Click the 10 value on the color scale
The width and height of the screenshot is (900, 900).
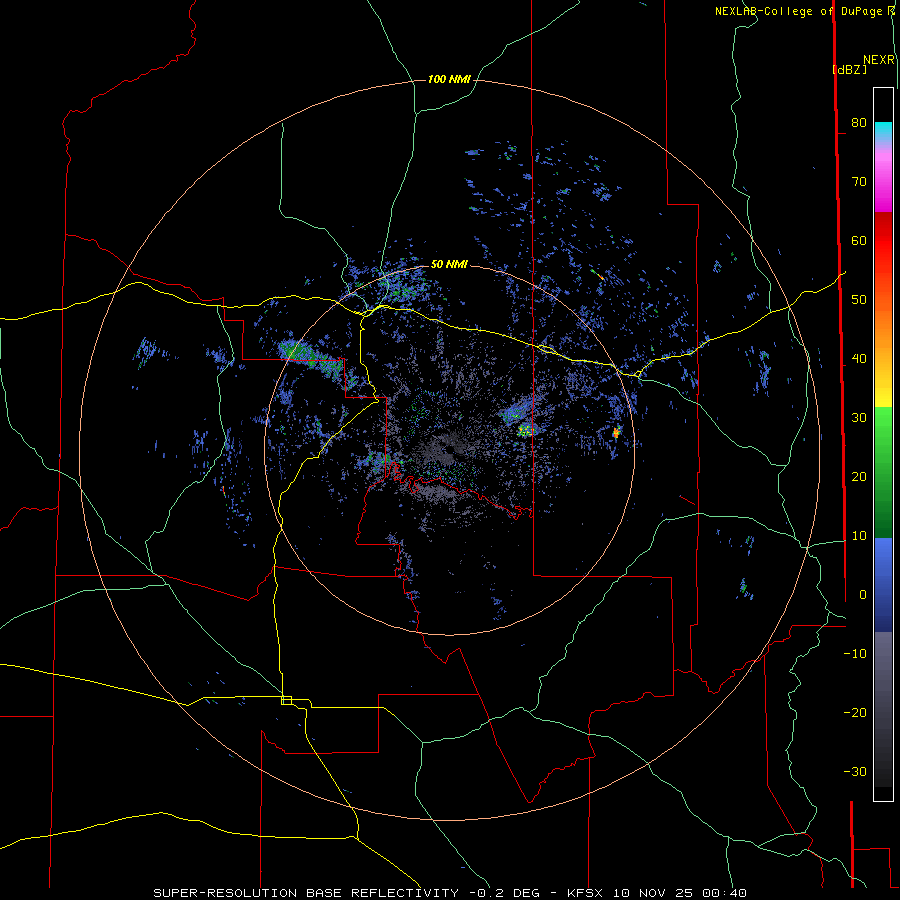859,536
